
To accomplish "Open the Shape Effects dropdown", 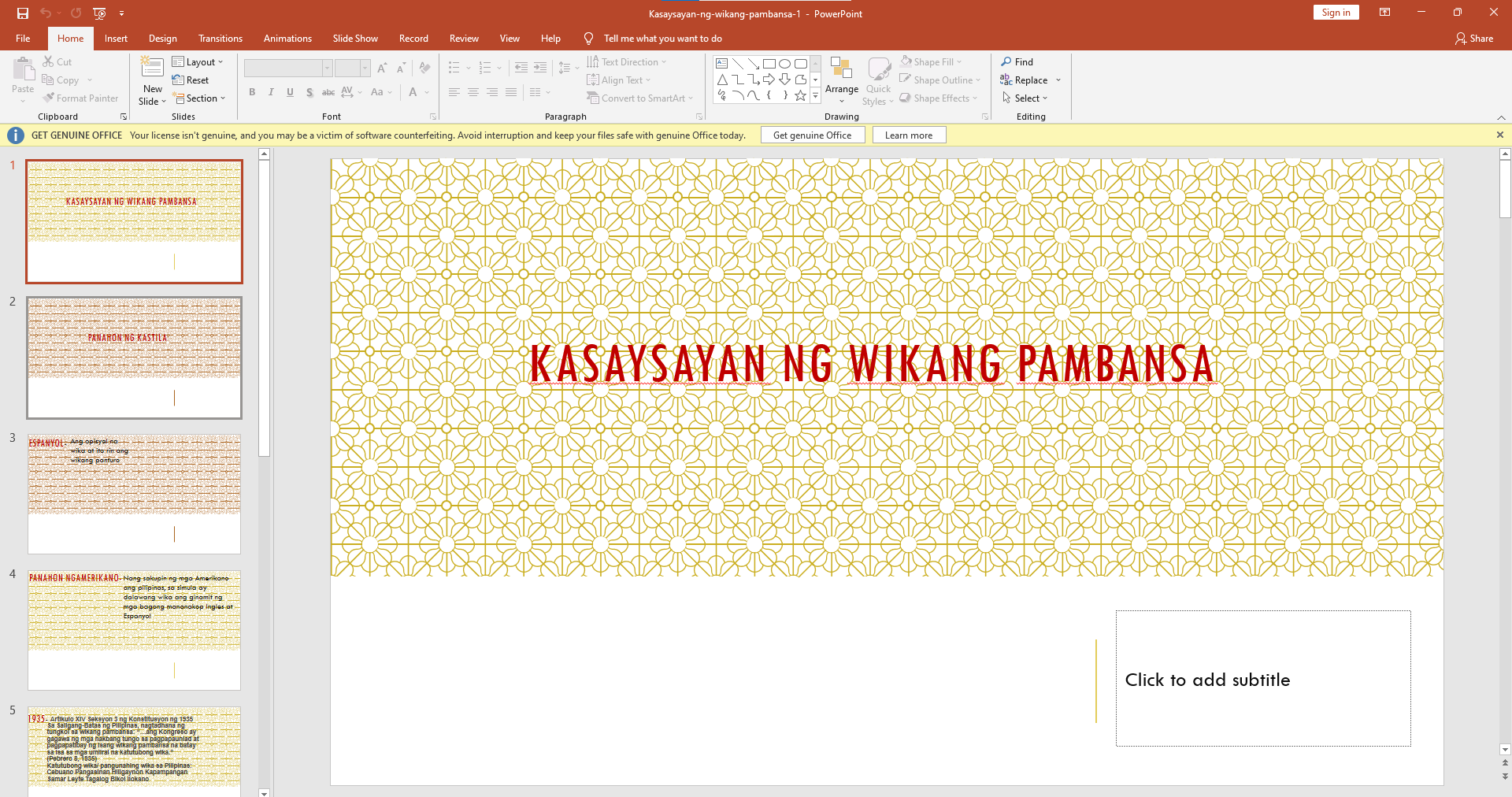I will (939, 98).
